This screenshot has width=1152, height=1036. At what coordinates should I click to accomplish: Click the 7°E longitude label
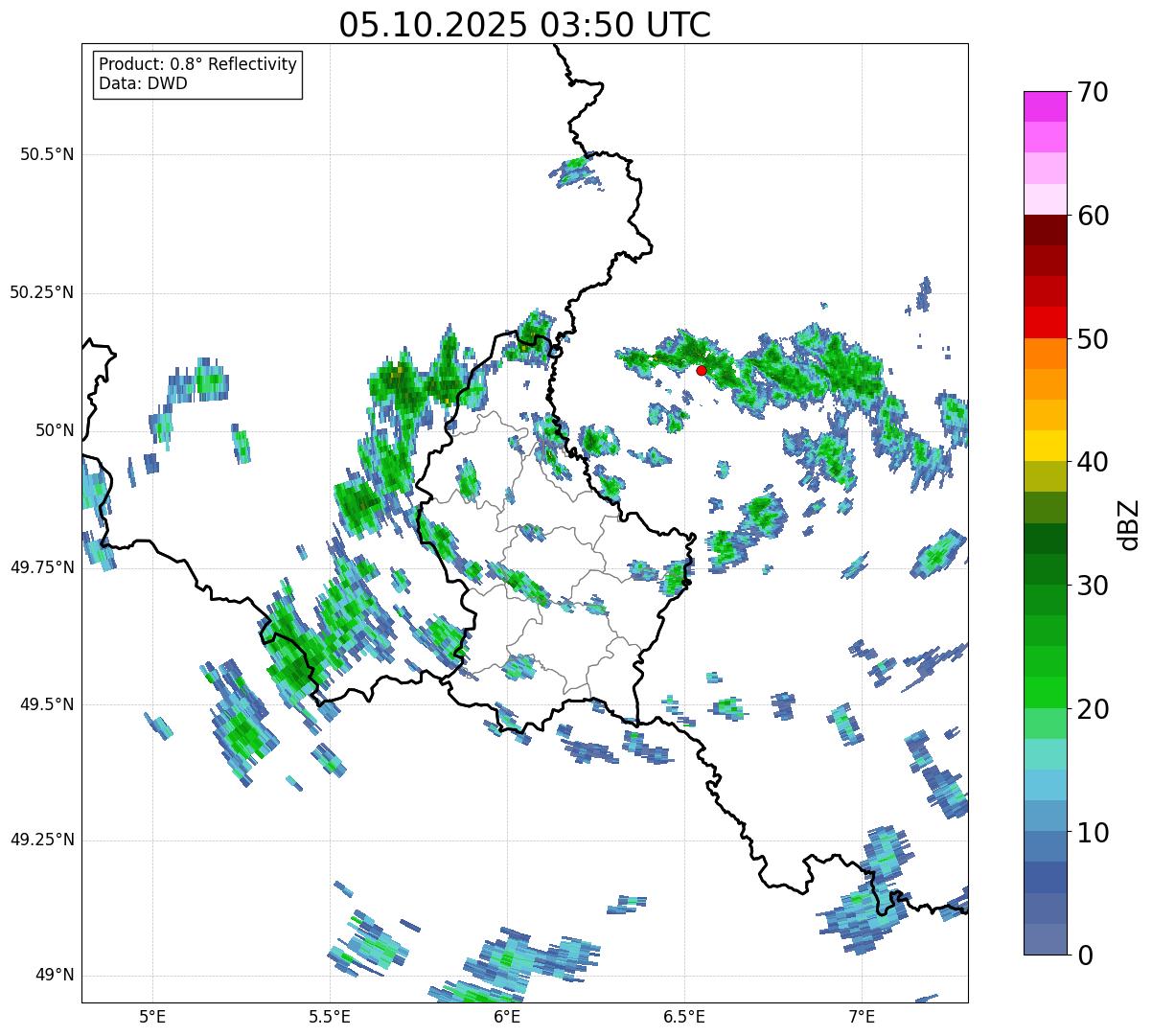tap(862, 1016)
